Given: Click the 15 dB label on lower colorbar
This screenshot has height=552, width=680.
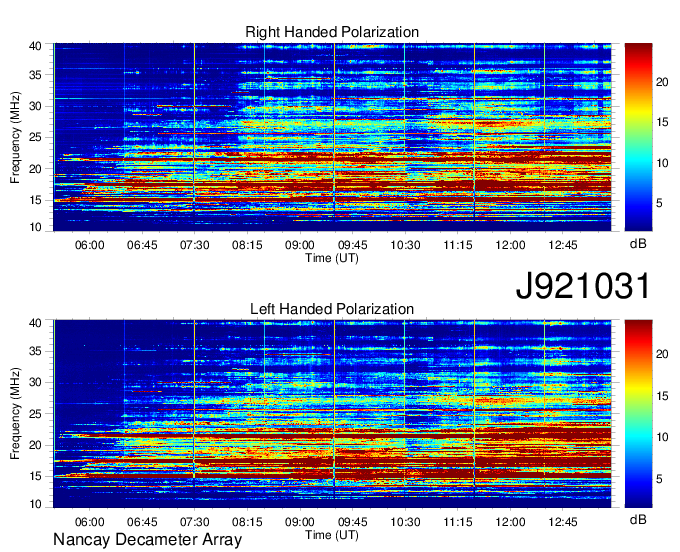Looking at the screenshot, I should pyautogui.click(x=662, y=396).
